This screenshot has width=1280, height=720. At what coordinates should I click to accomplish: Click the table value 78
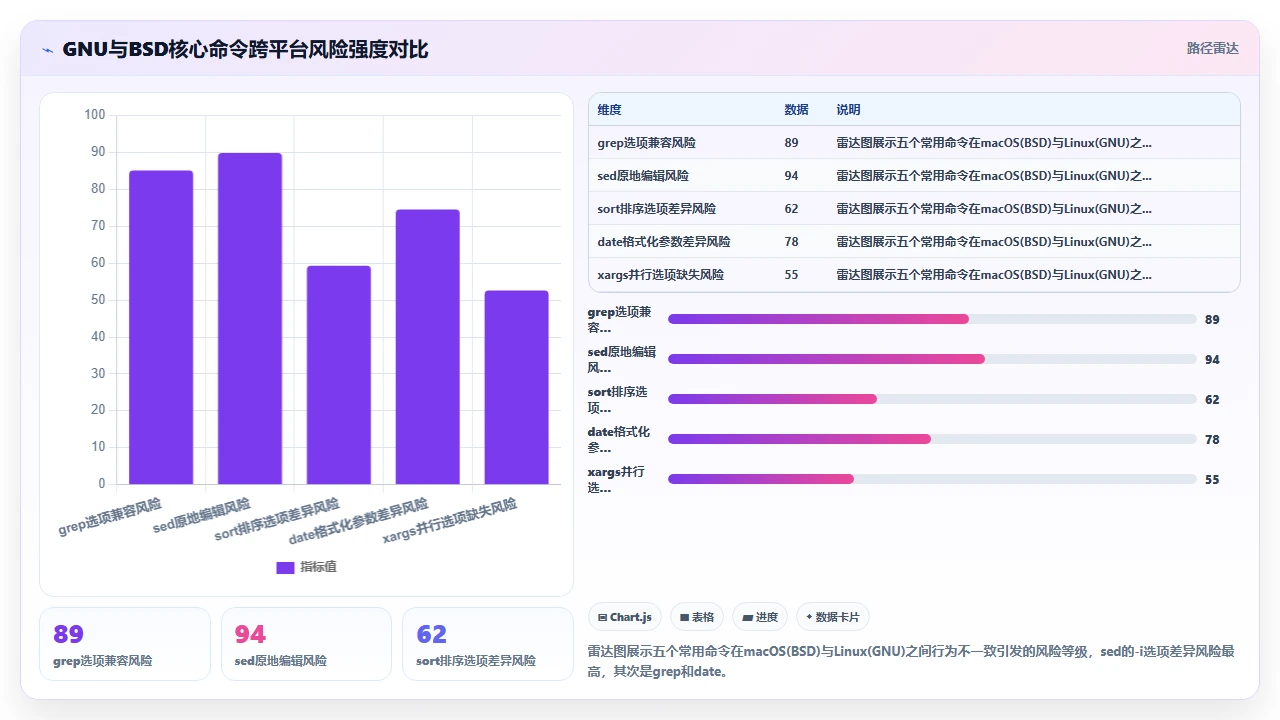[x=792, y=242]
